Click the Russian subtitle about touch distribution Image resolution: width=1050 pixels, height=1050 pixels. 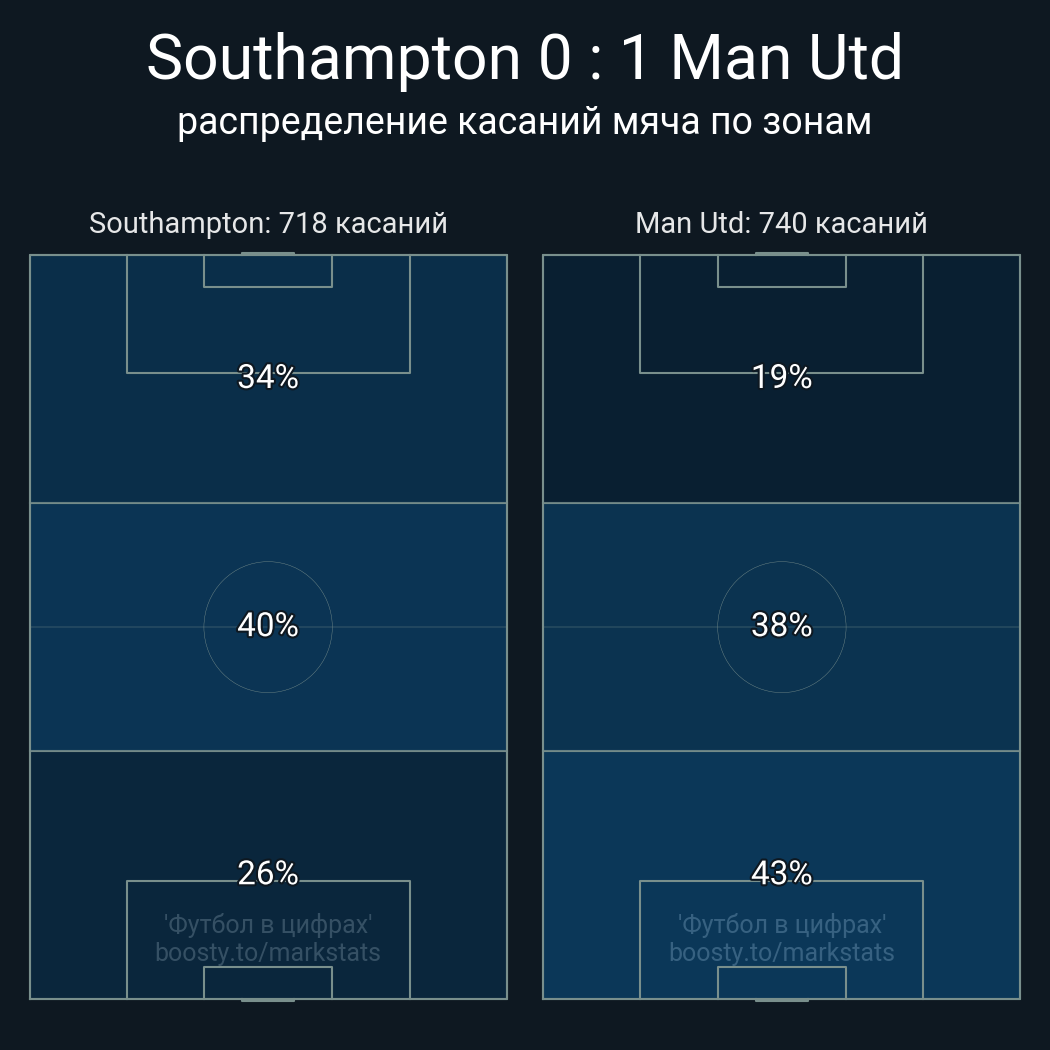(524, 121)
